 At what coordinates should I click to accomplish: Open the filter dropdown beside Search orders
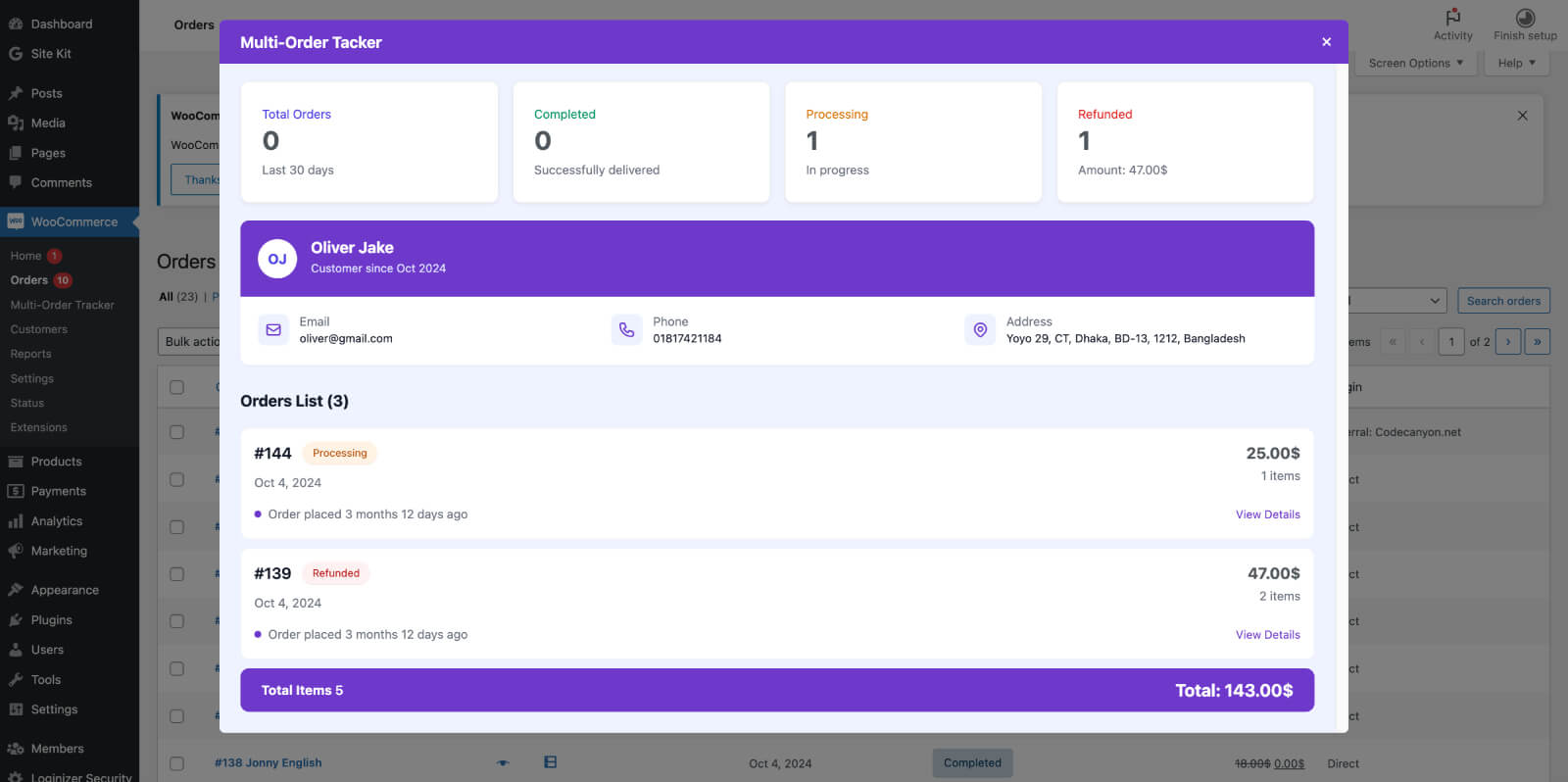click(1396, 301)
